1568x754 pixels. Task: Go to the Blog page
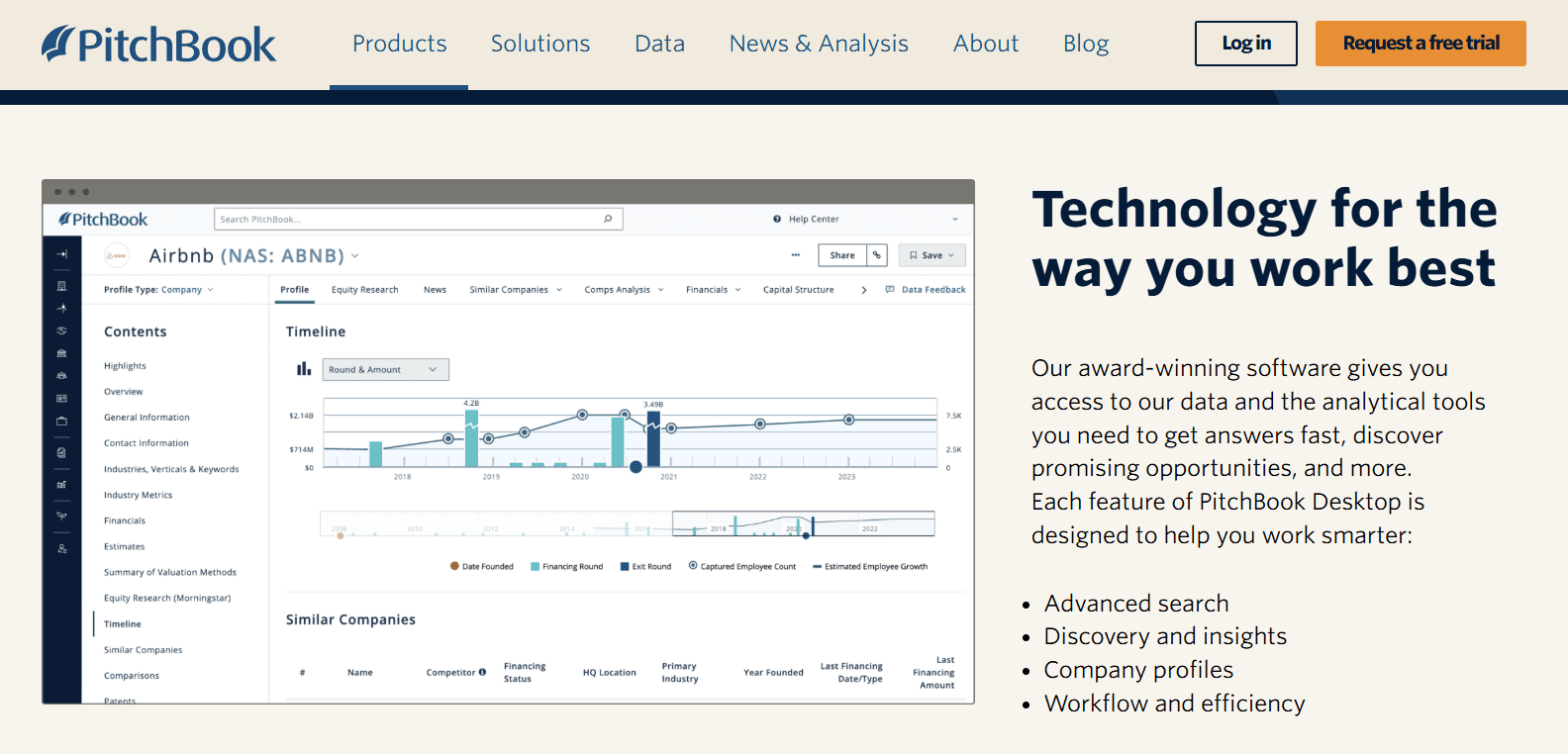coord(1086,44)
